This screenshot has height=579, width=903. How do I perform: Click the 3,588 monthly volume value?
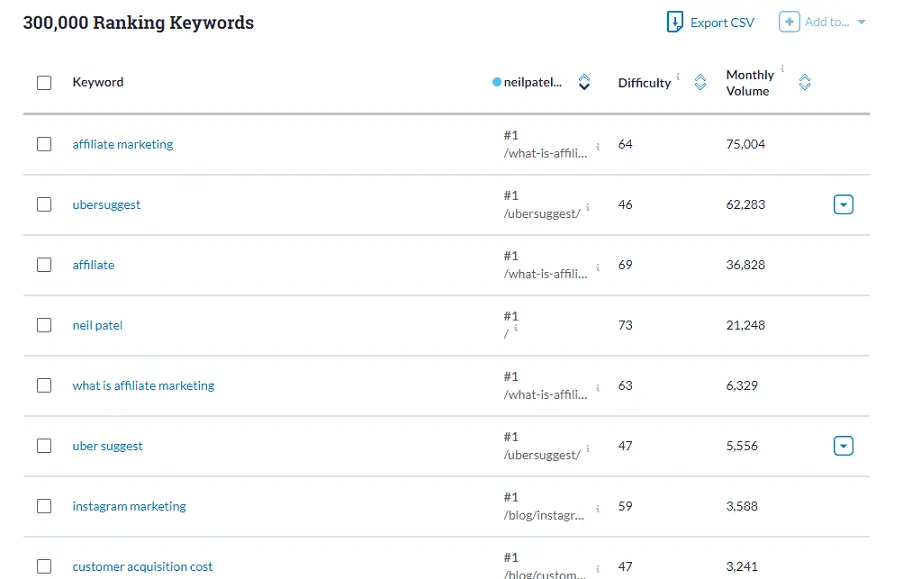click(x=742, y=506)
